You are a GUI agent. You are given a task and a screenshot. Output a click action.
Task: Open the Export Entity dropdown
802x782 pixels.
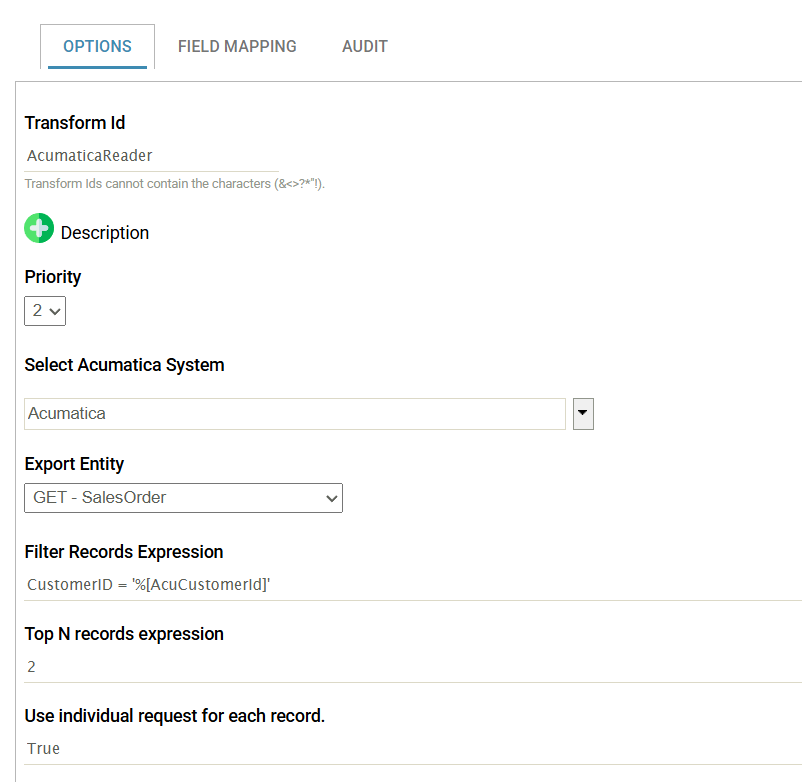point(183,498)
